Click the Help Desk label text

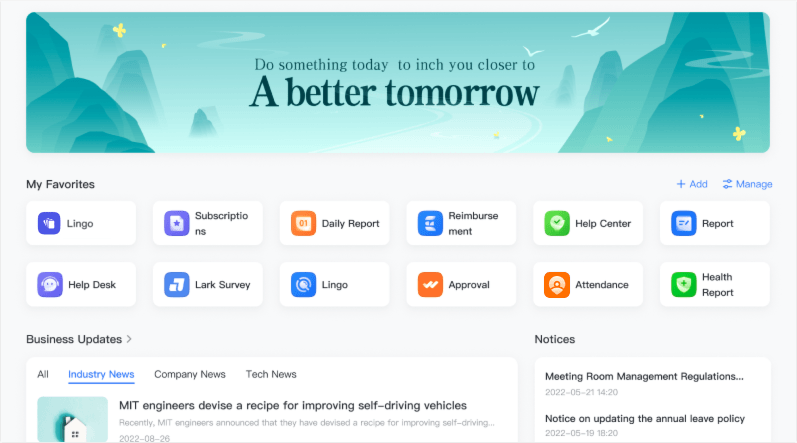tap(92, 284)
